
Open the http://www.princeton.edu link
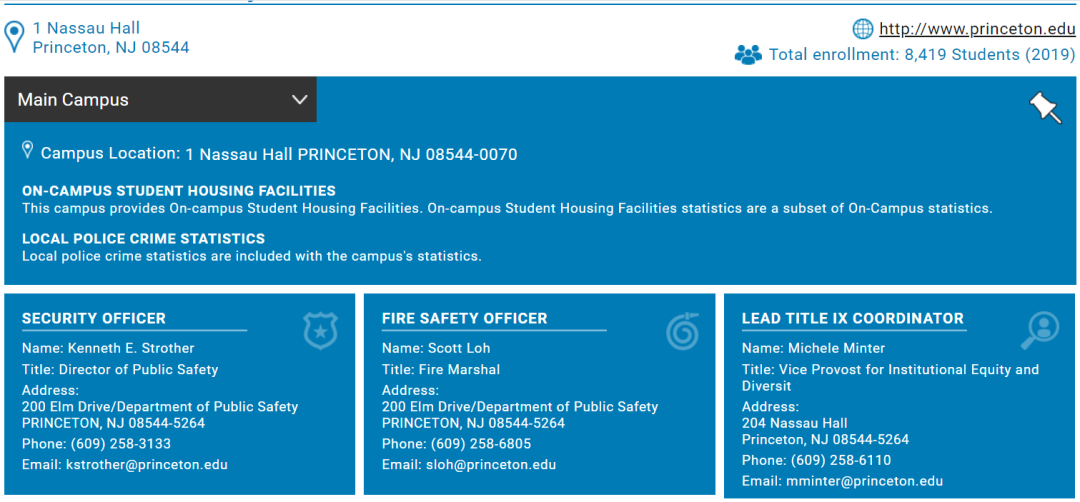(x=977, y=29)
